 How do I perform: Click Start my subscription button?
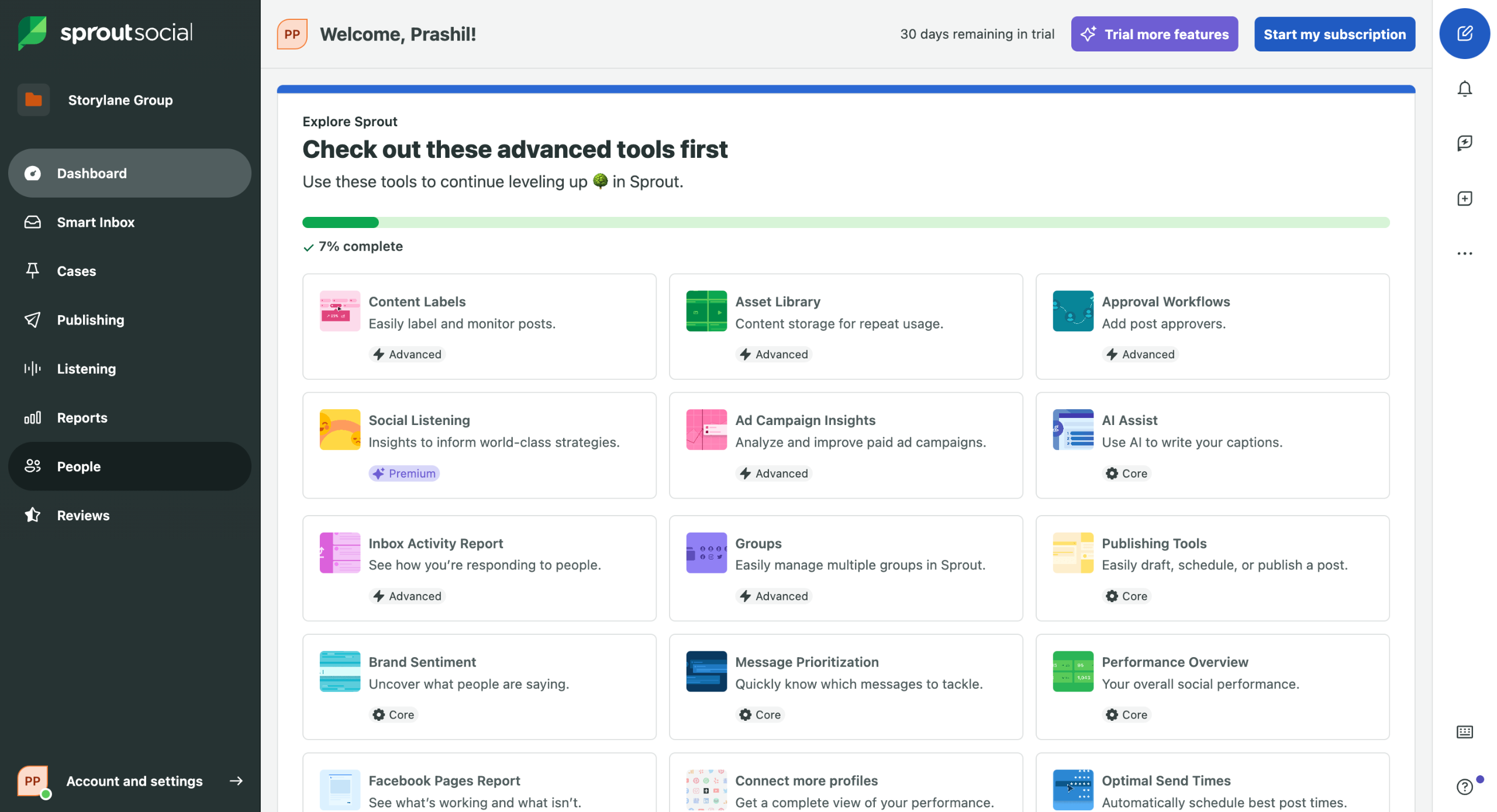(x=1334, y=34)
